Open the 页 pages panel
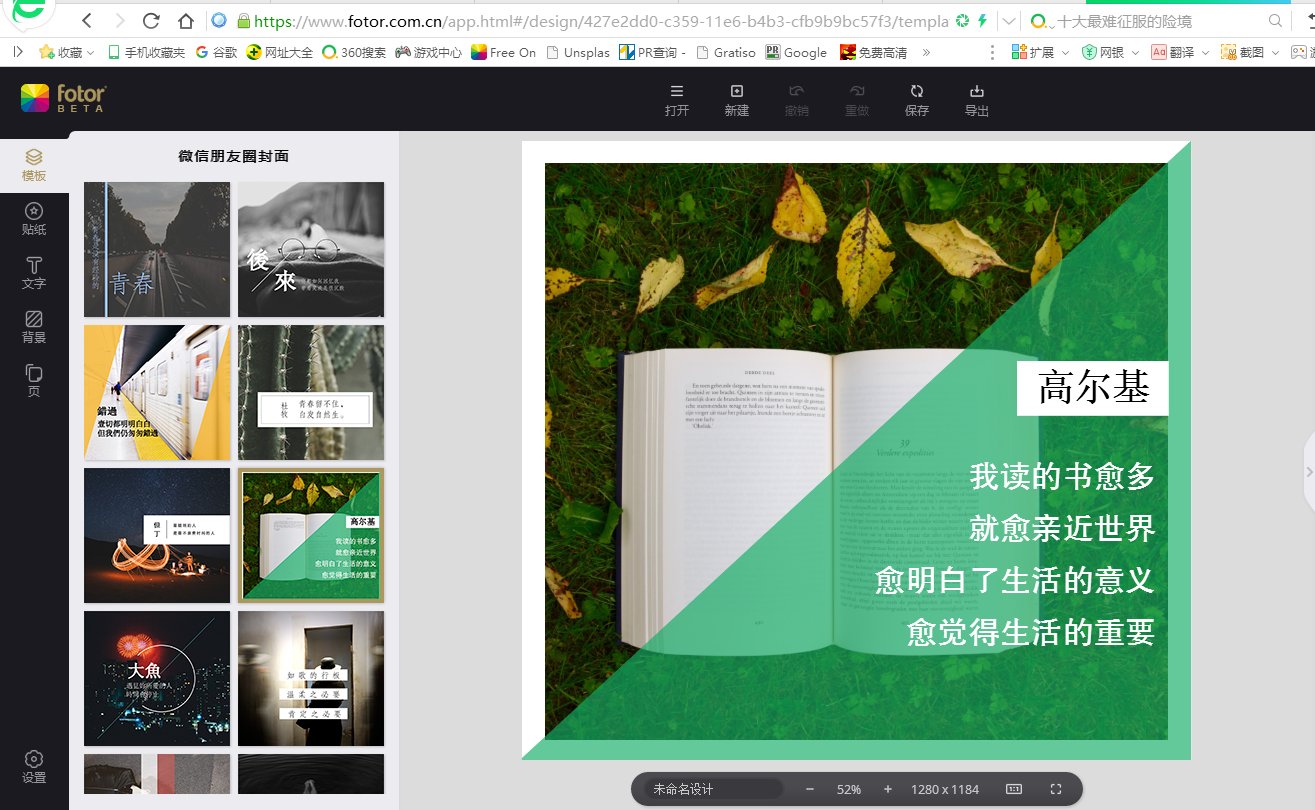Image resolution: width=1315 pixels, height=810 pixels. [x=34, y=381]
